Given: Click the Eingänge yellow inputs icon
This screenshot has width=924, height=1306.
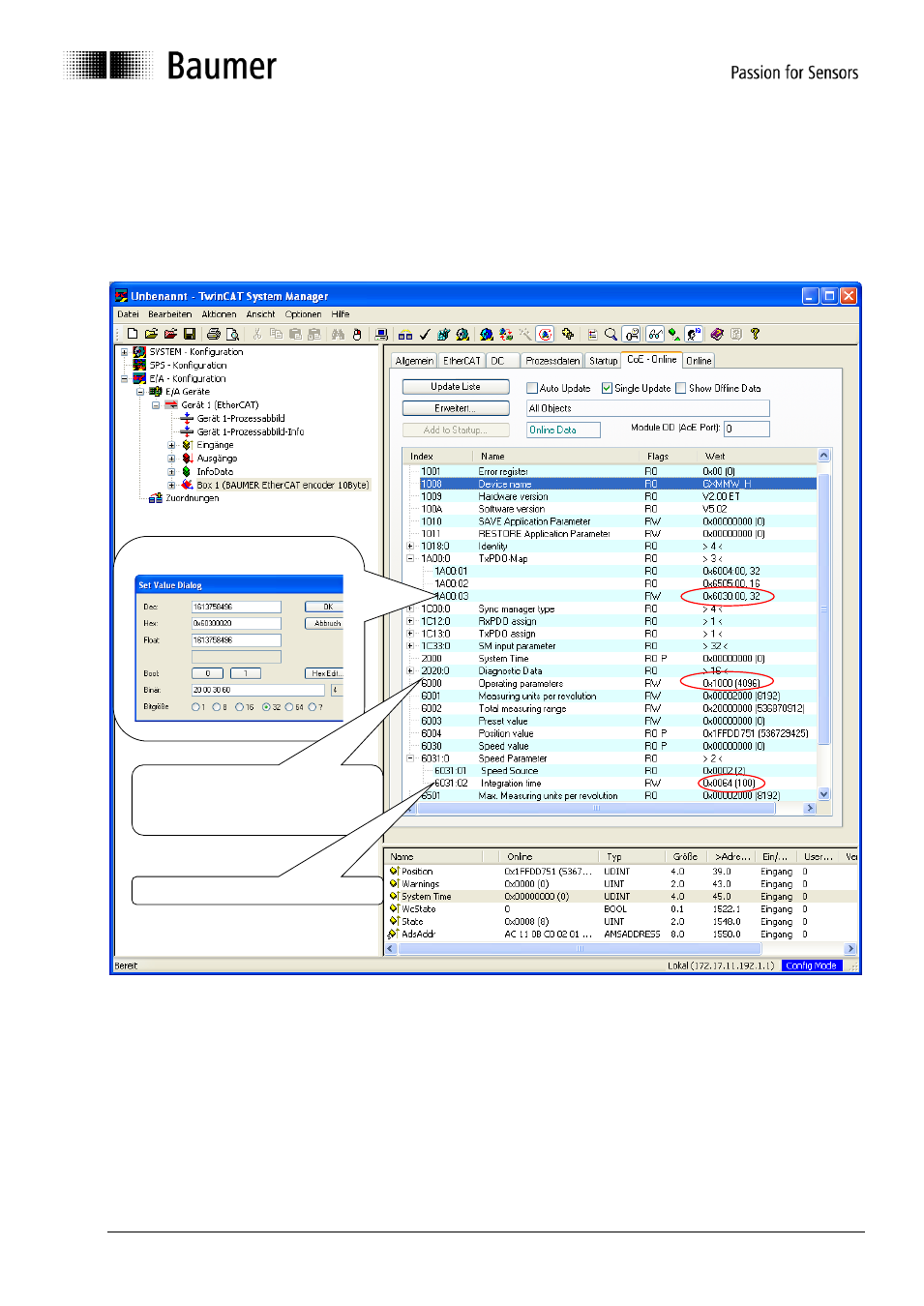Looking at the screenshot, I should [x=187, y=445].
